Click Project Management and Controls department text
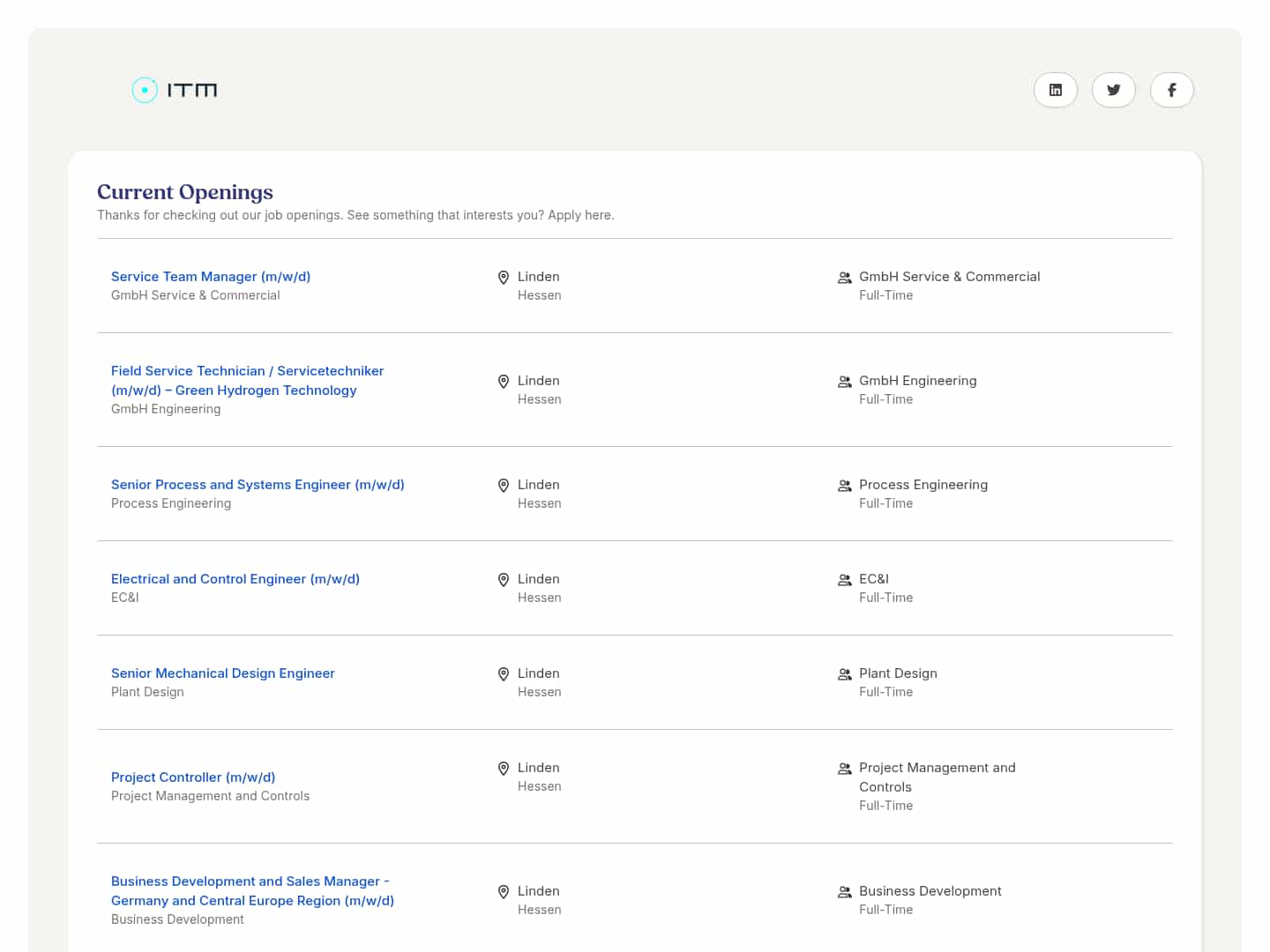 [937, 777]
